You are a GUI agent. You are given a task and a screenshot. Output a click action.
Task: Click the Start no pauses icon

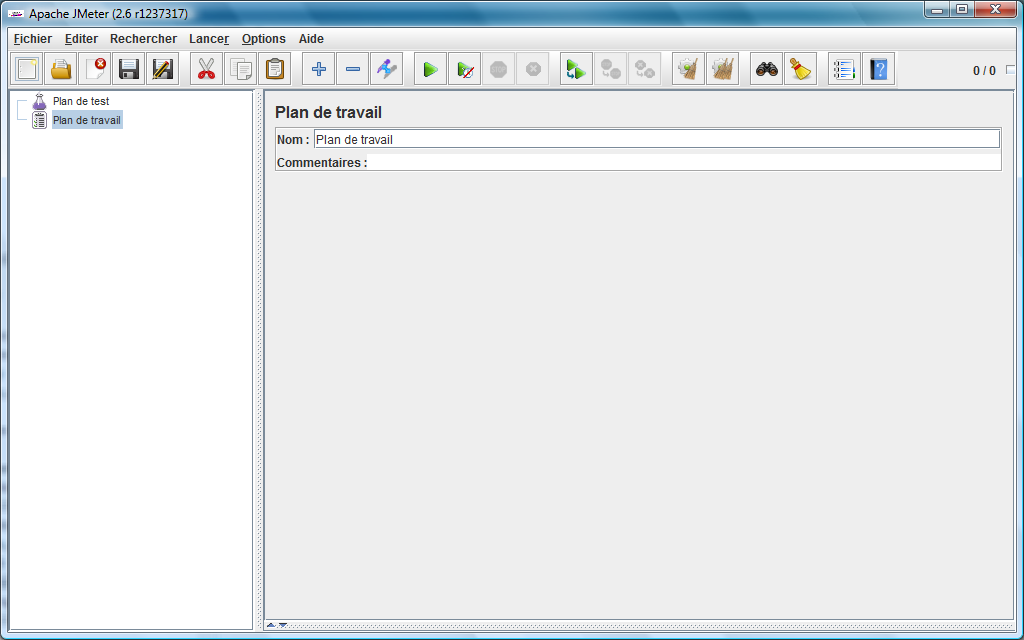tap(464, 69)
